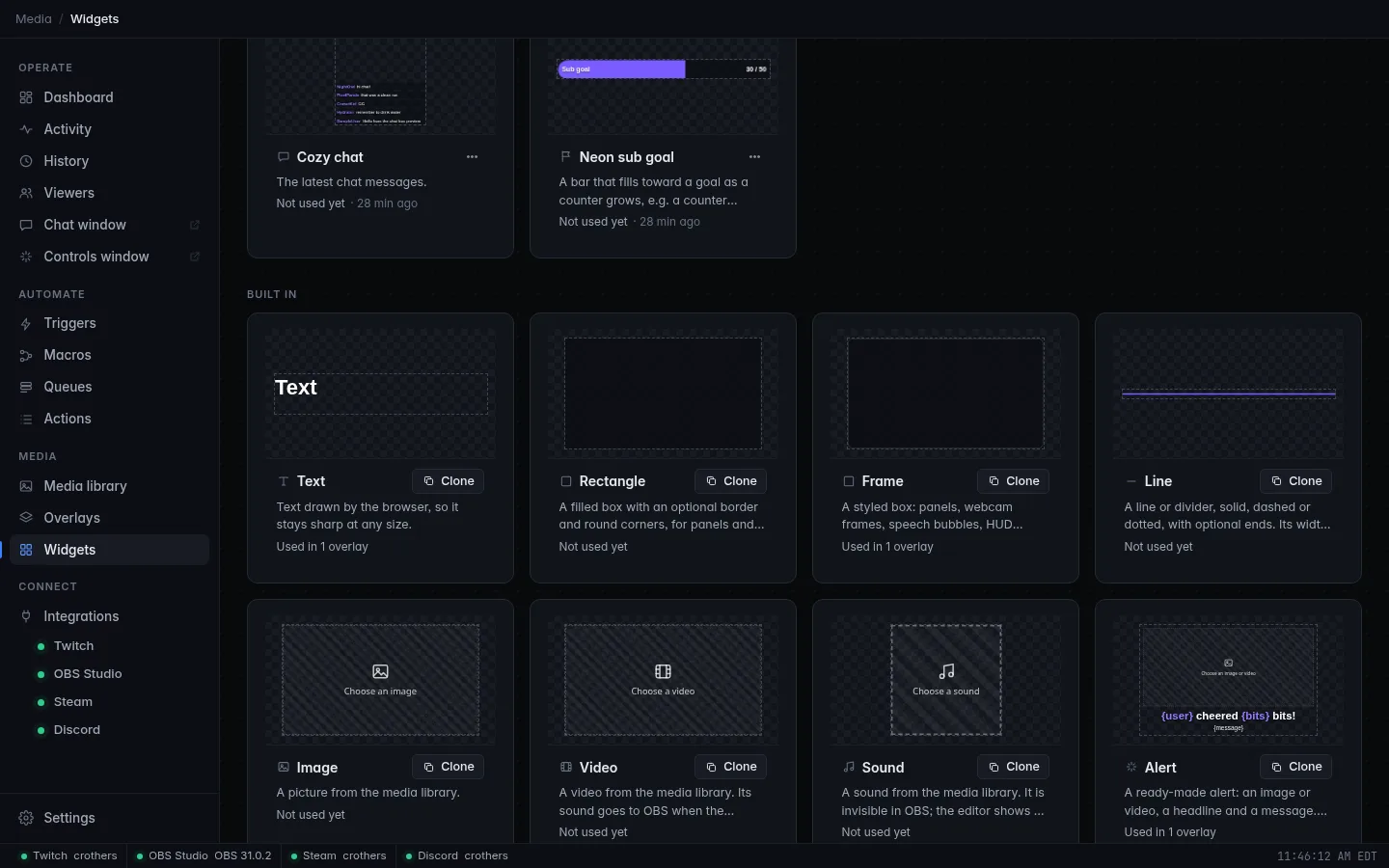Image resolution: width=1389 pixels, height=868 pixels.
Task: Click the Actions list icon
Action: [x=26, y=420]
